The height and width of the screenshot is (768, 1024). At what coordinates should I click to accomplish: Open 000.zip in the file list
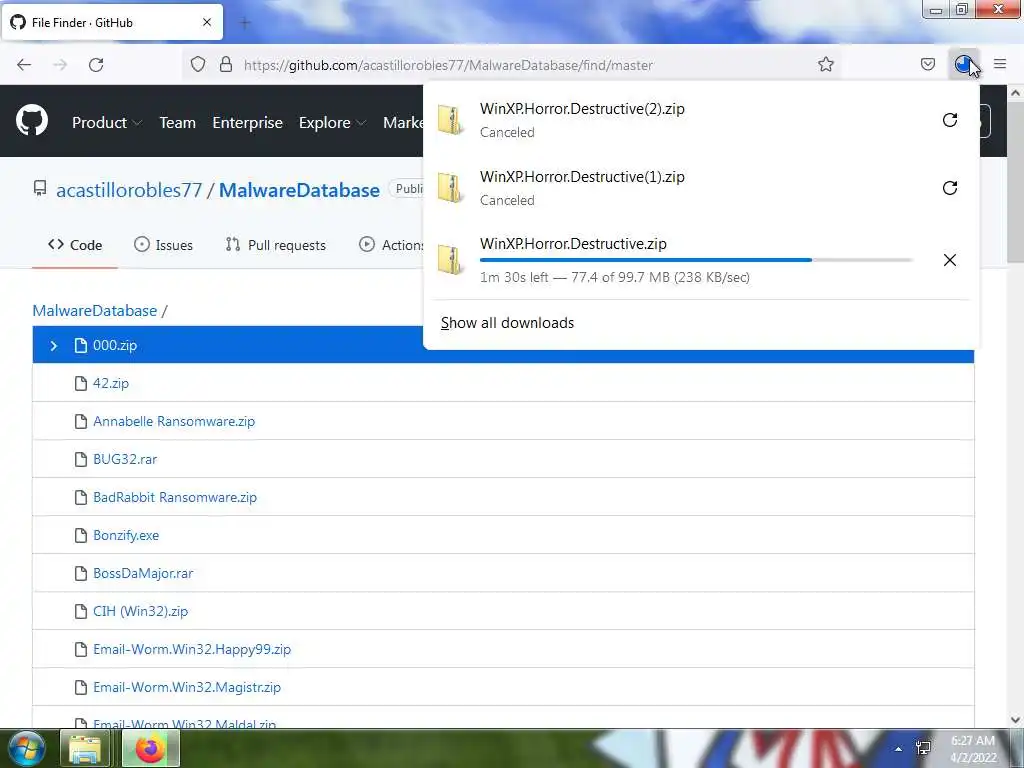tap(115, 345)
